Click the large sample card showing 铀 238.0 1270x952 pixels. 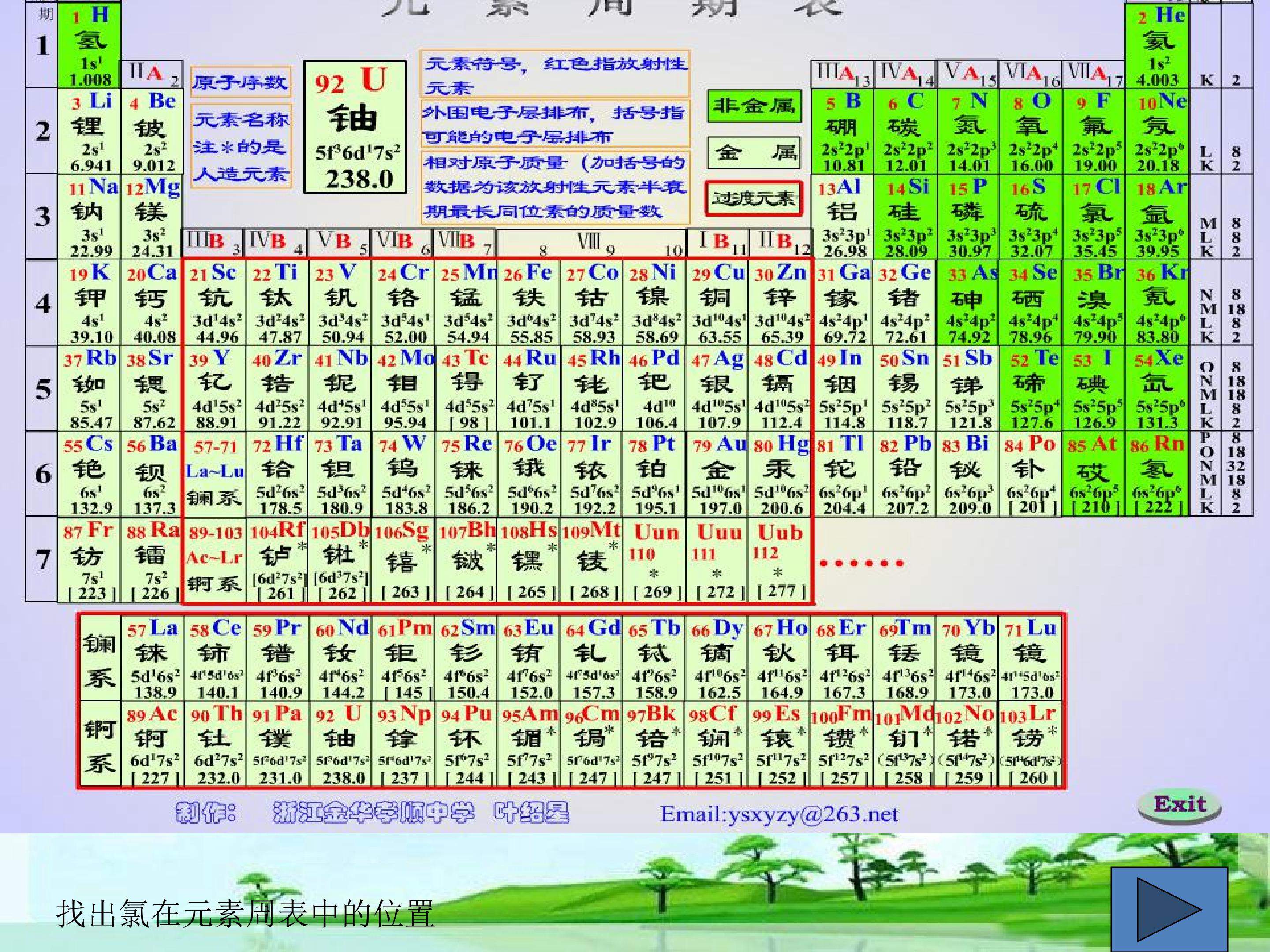pos(355,127)
